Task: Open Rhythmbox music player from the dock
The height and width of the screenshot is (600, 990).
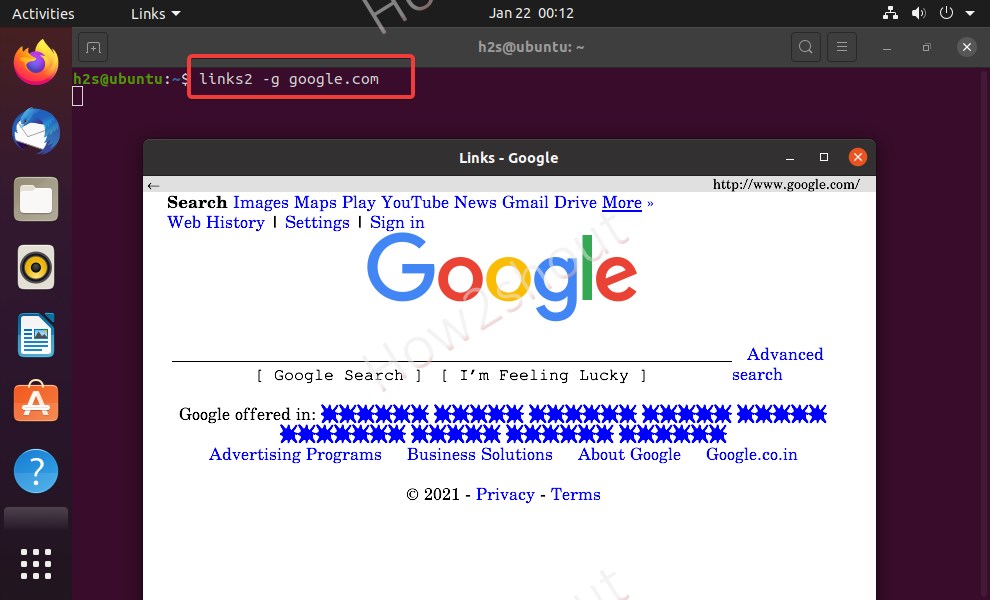Action: [x=36, y=266]
